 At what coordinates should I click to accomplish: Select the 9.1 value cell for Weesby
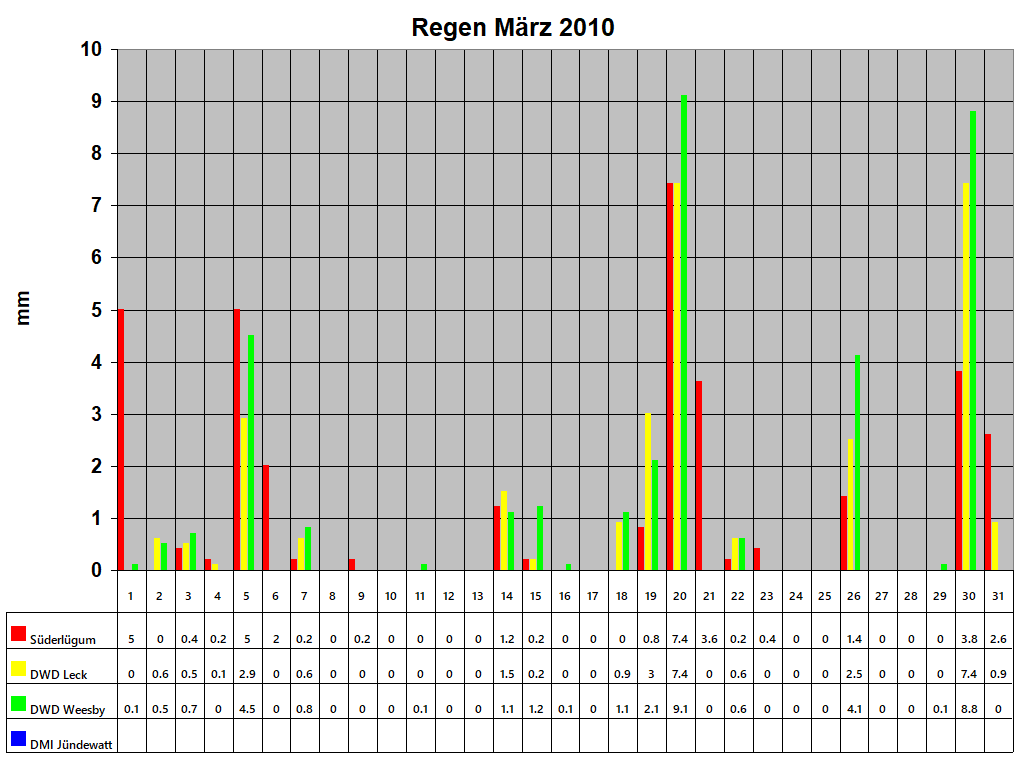680,708
